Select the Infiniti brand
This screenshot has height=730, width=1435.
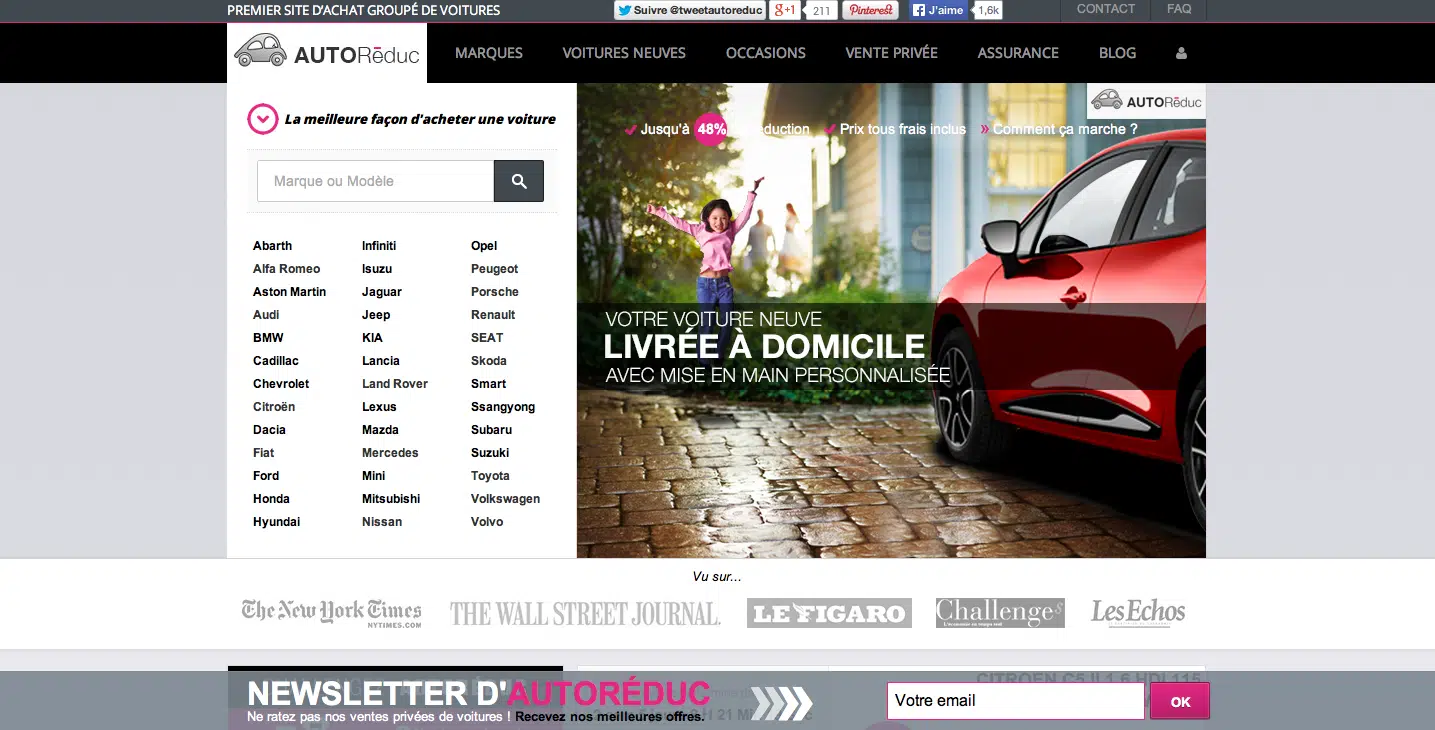click(379, 246)
